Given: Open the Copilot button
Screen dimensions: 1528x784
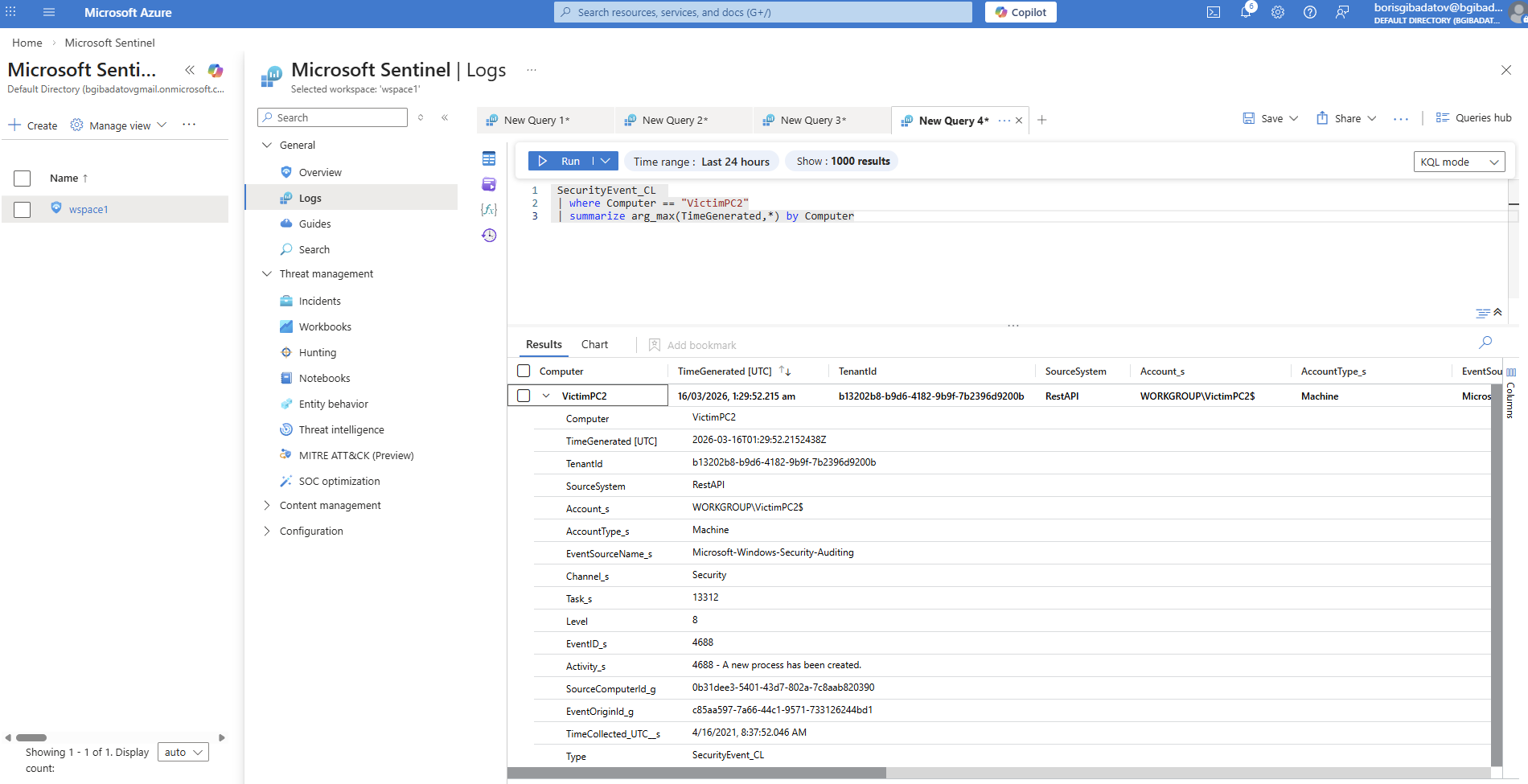Looking at the screenshot, I should pos(1021,12).
